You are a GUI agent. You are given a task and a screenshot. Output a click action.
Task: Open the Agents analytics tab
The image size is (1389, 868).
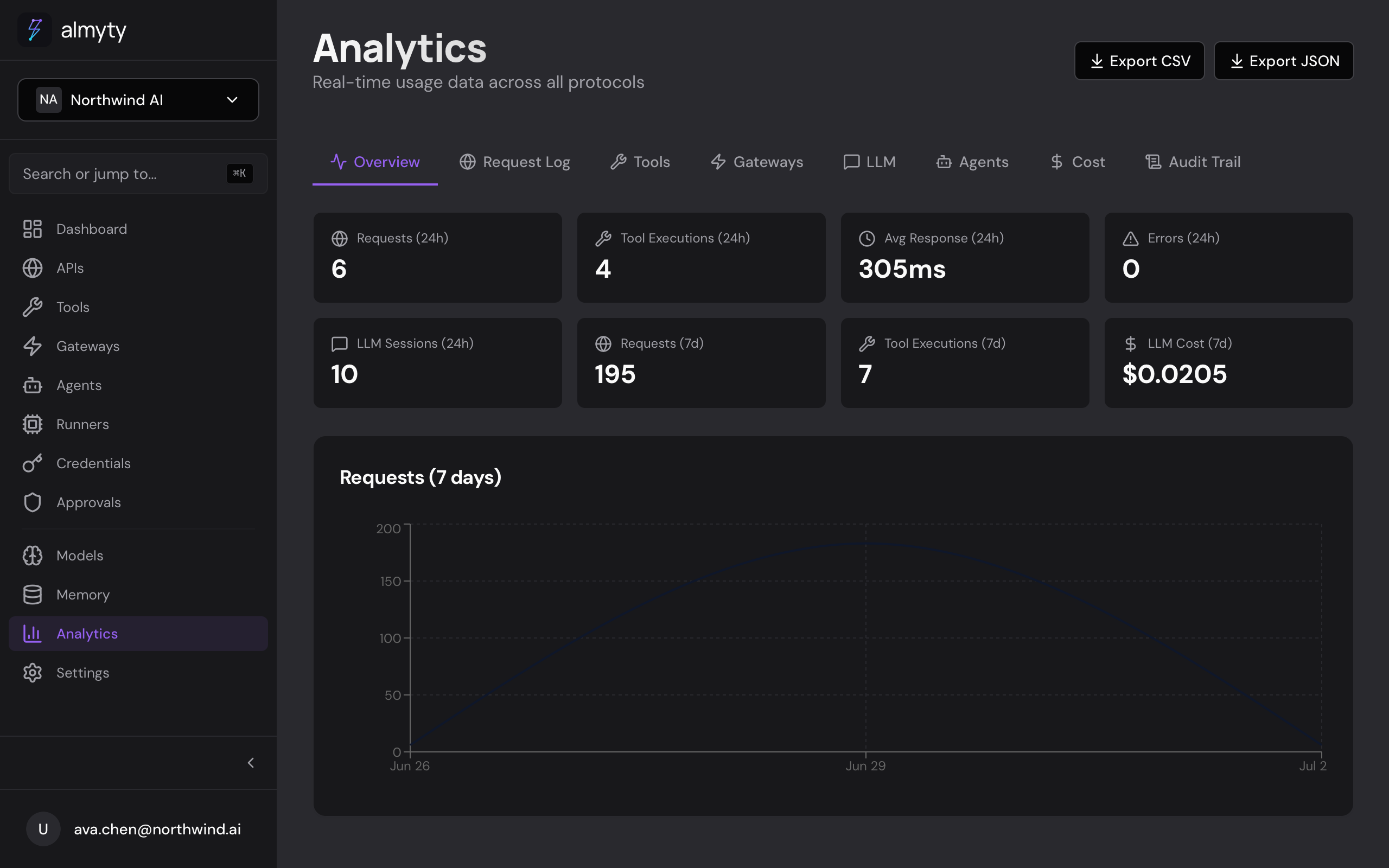click(x=972, y=162)
